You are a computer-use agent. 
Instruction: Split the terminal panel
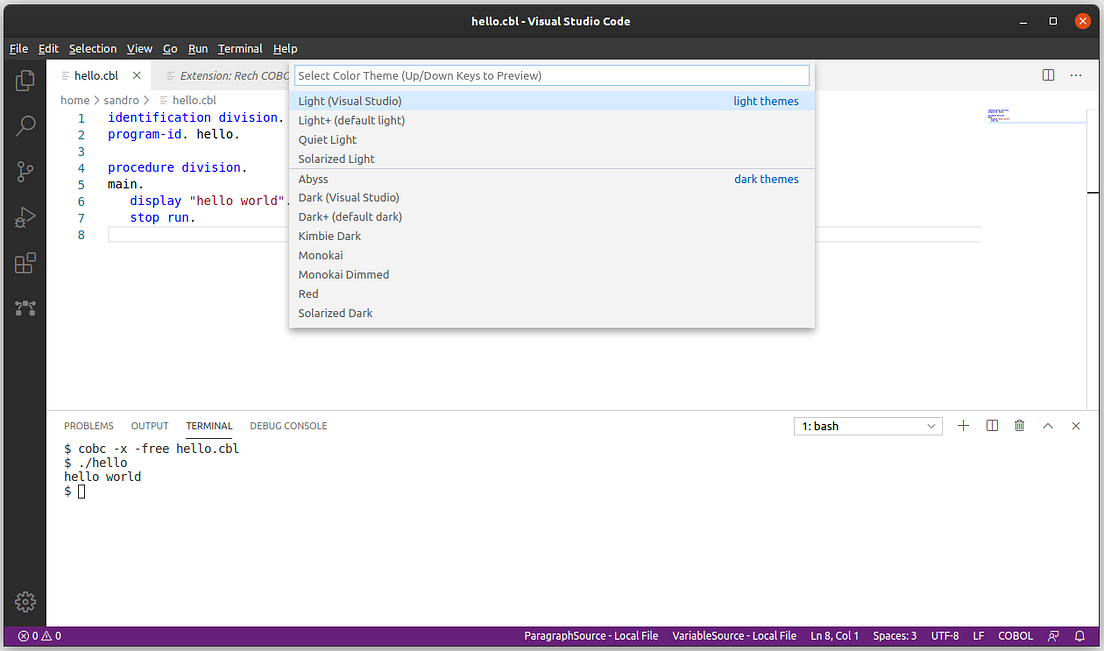991,425
